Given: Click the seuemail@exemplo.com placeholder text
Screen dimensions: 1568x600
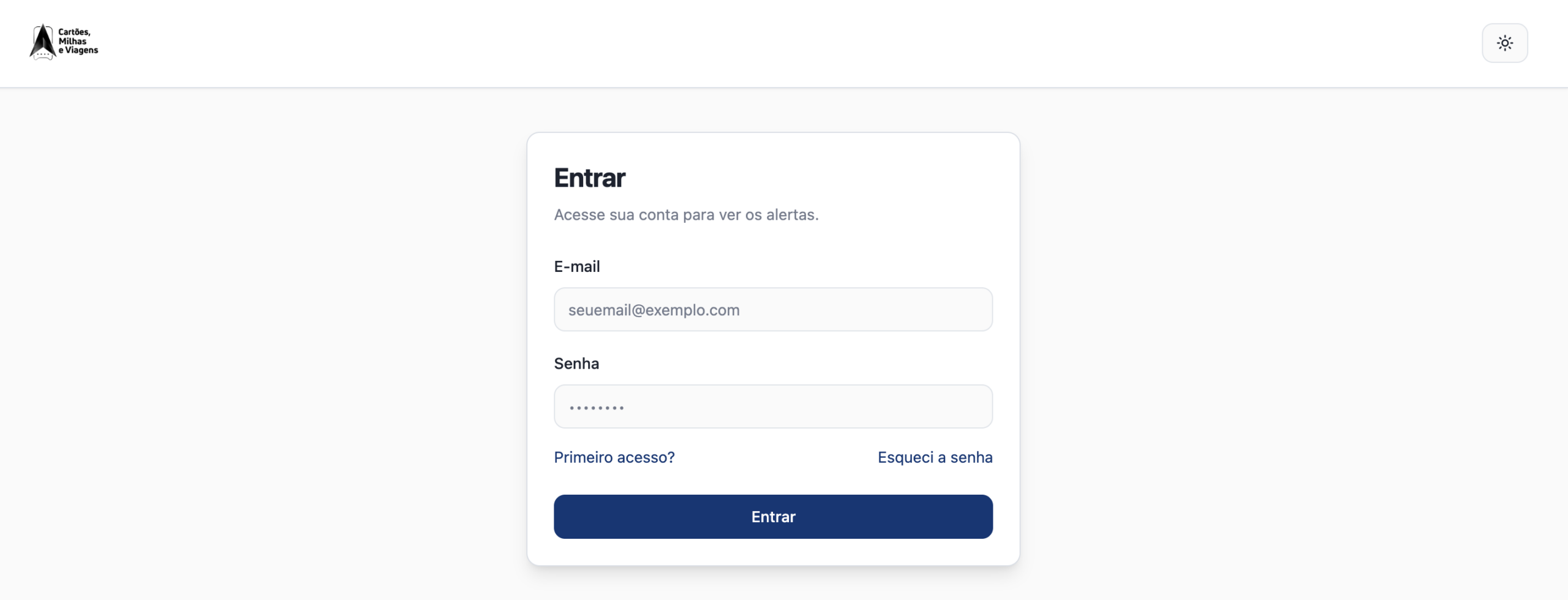Looking at the screenshot, I should point(654,310).
